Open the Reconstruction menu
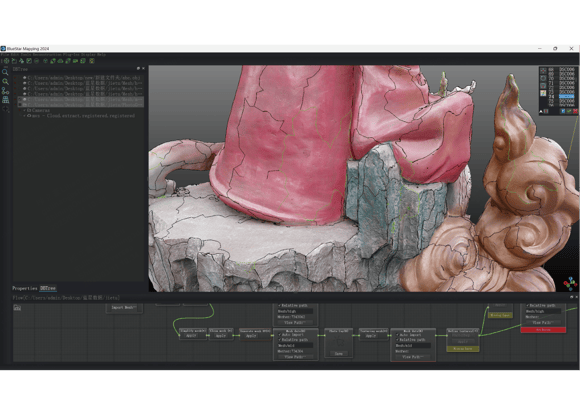 (46, 55)
